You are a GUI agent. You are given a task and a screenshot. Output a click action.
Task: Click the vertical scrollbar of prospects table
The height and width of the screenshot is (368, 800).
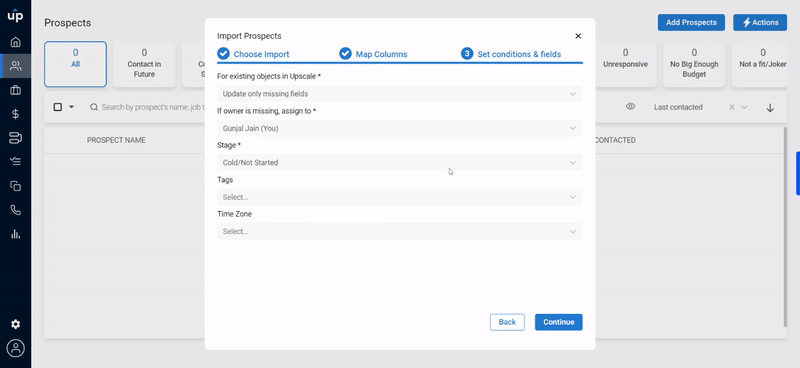click(x=785, y=227)
